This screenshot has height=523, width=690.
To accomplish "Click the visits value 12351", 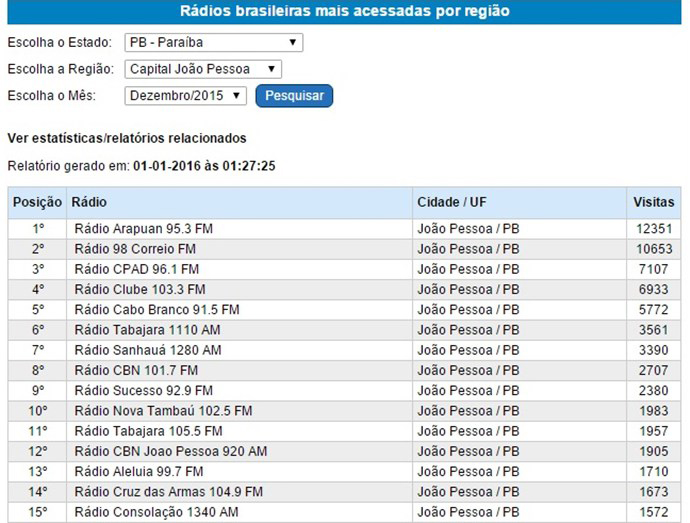I will click(654, 229).
